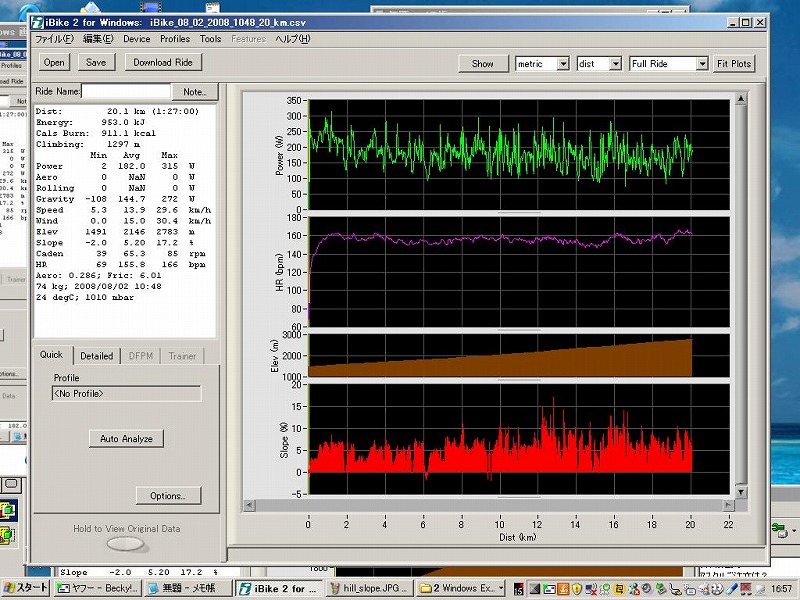Click the Auto Analyze button
Image resolution: width=800 pixels, height=600 pixels.
(x=126, y=438)
